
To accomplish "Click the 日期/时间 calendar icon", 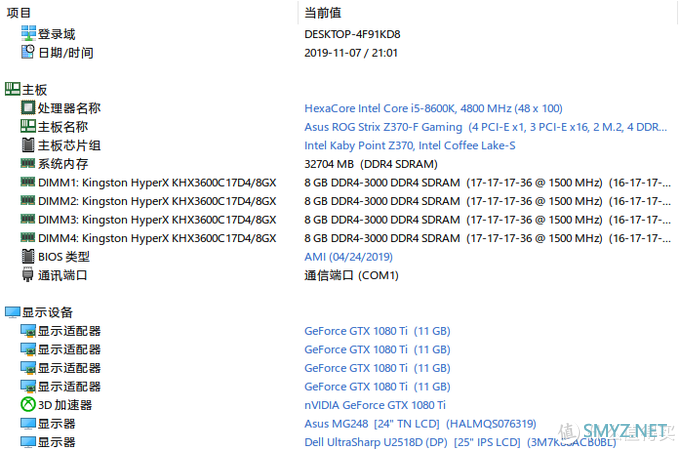I will tap(28, 53).
